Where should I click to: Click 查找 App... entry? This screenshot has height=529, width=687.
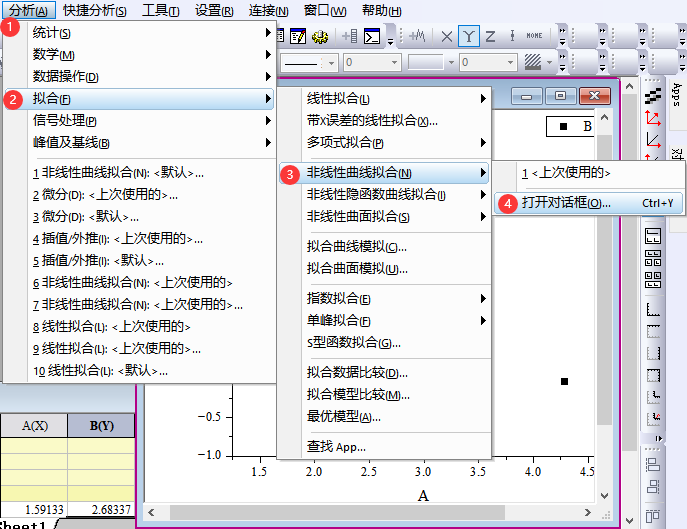[x=384, y=447]
